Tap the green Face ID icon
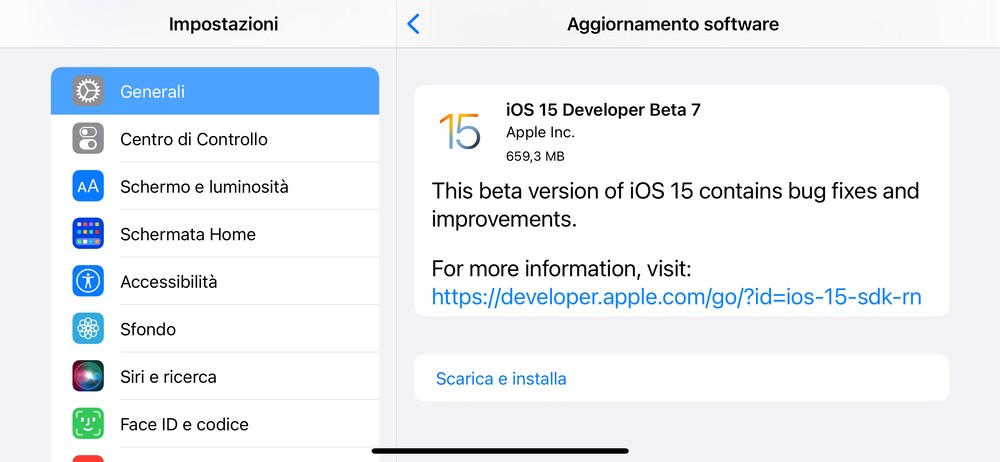This screenshot has height=462, width=1000. 88,424
